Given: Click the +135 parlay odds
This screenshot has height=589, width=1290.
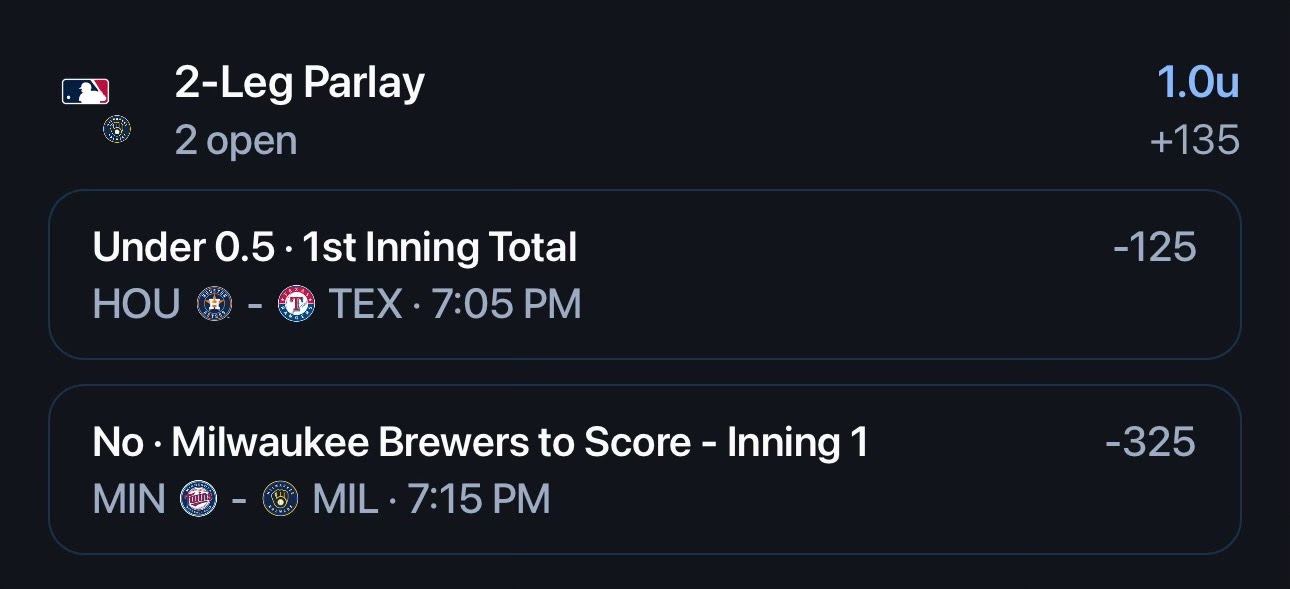Looking at the screenshot, I should pos(1195,141).
